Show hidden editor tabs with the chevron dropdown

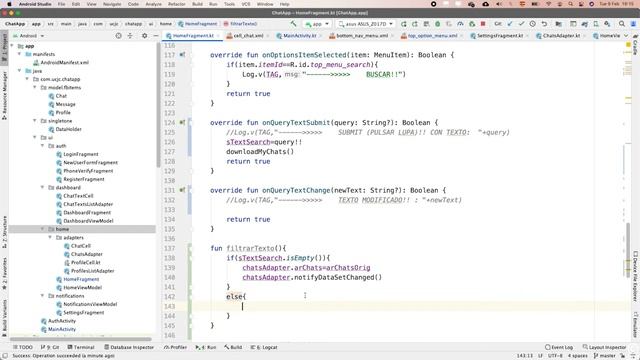coord(626,36)
